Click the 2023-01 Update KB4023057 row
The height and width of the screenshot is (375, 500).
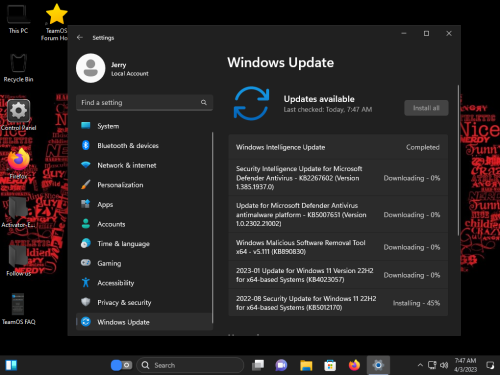point(338,275)
